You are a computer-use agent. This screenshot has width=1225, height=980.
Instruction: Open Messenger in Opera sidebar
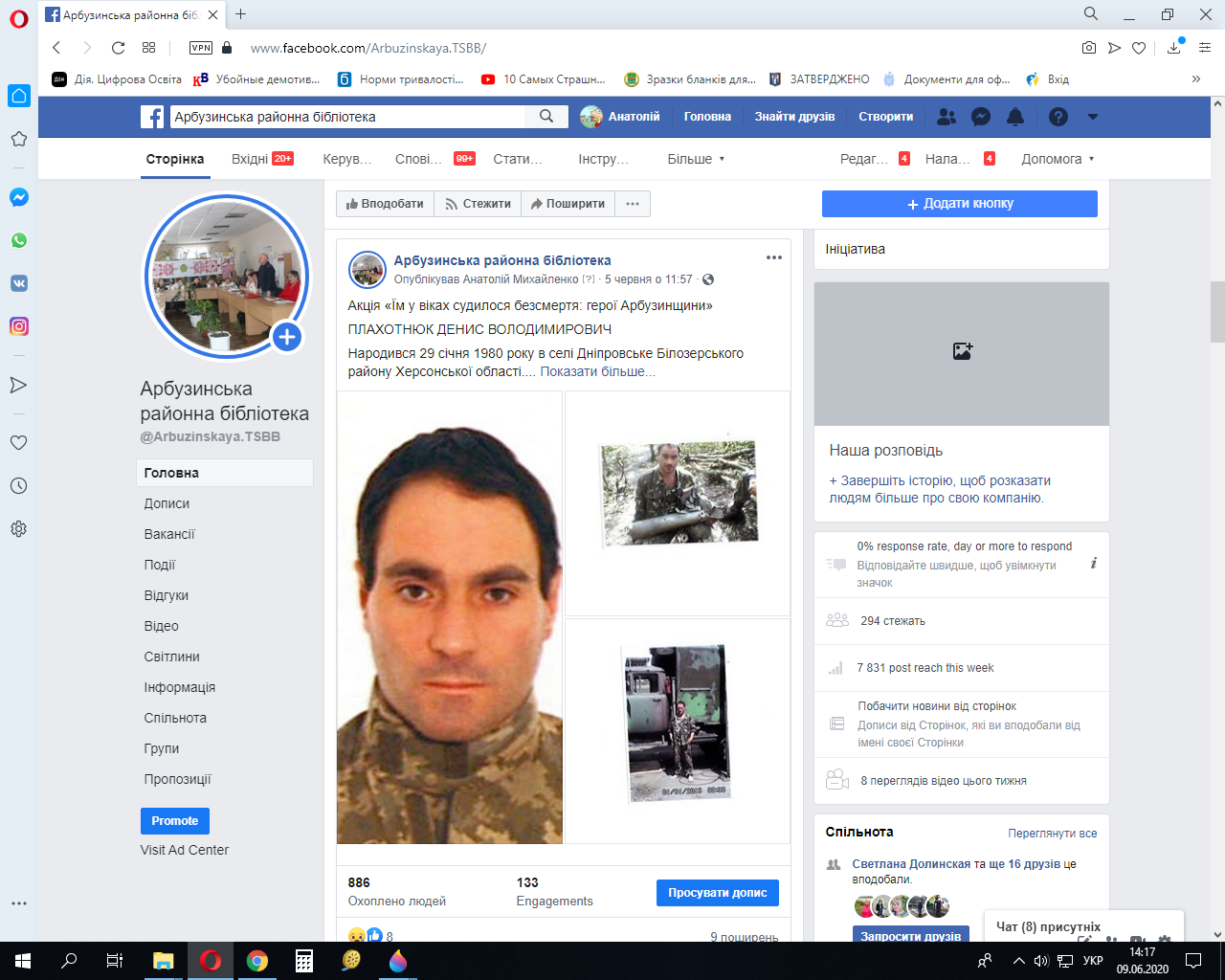click(x=18, y=197)
